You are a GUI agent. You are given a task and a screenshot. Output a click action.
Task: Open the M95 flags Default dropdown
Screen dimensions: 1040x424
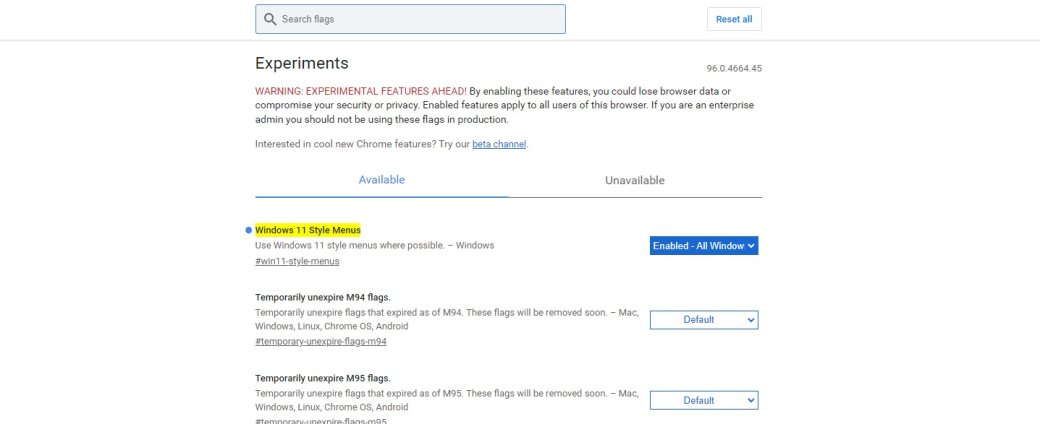[704, 401]
